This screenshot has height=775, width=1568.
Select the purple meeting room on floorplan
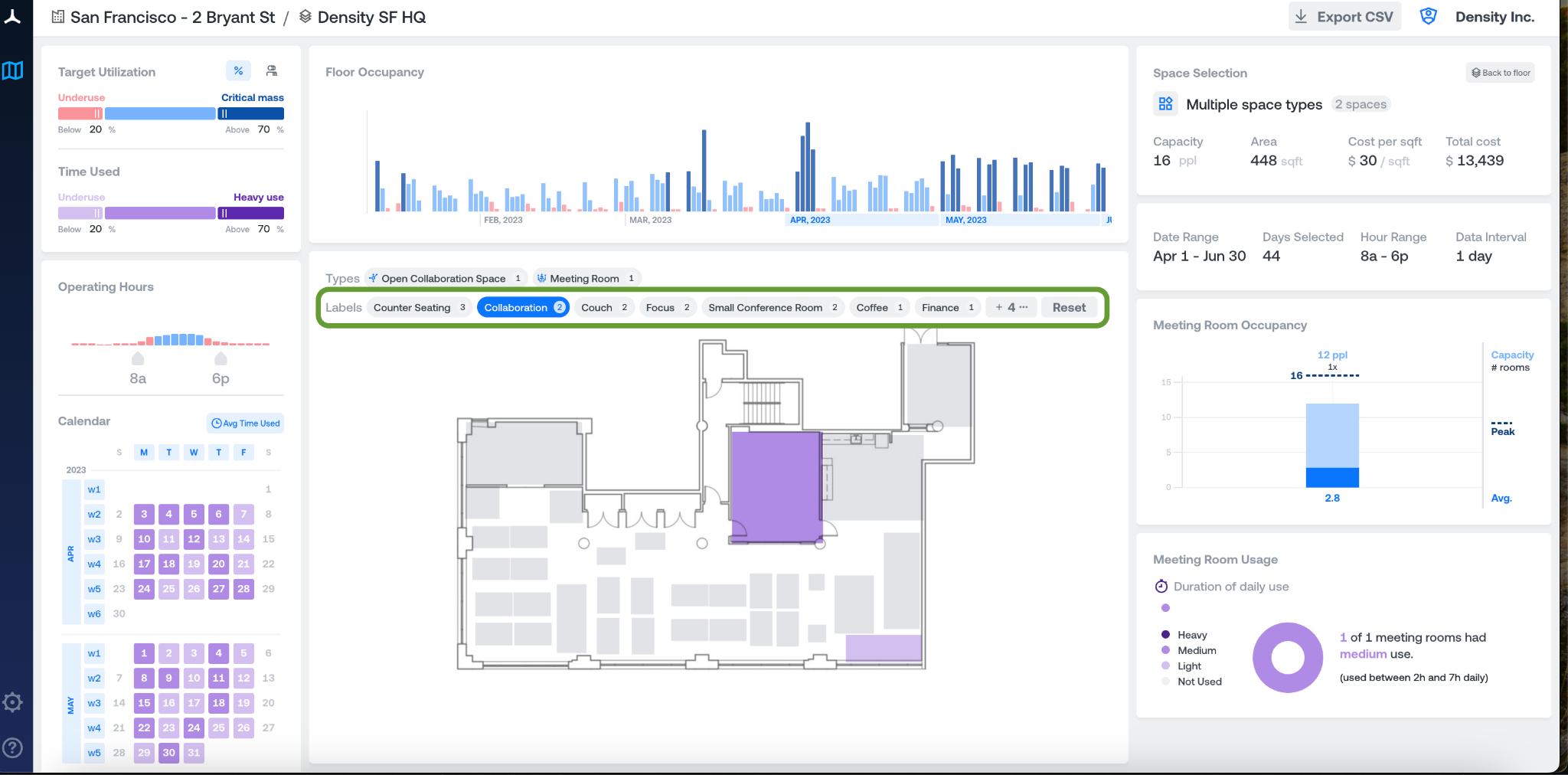click(776, 487)
